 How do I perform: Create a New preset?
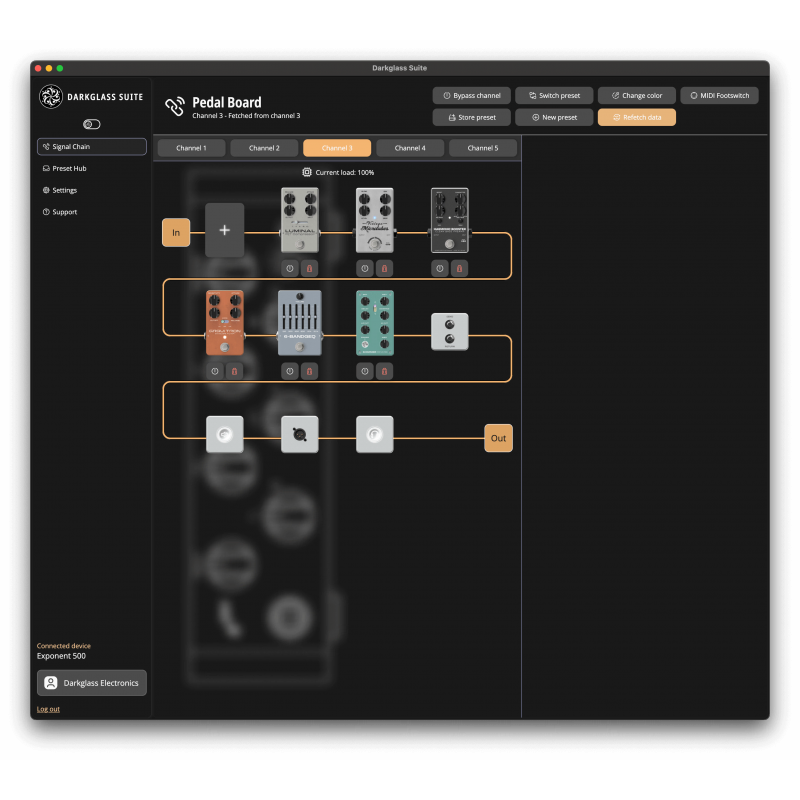pyautogui.click(x=554, y=117)
